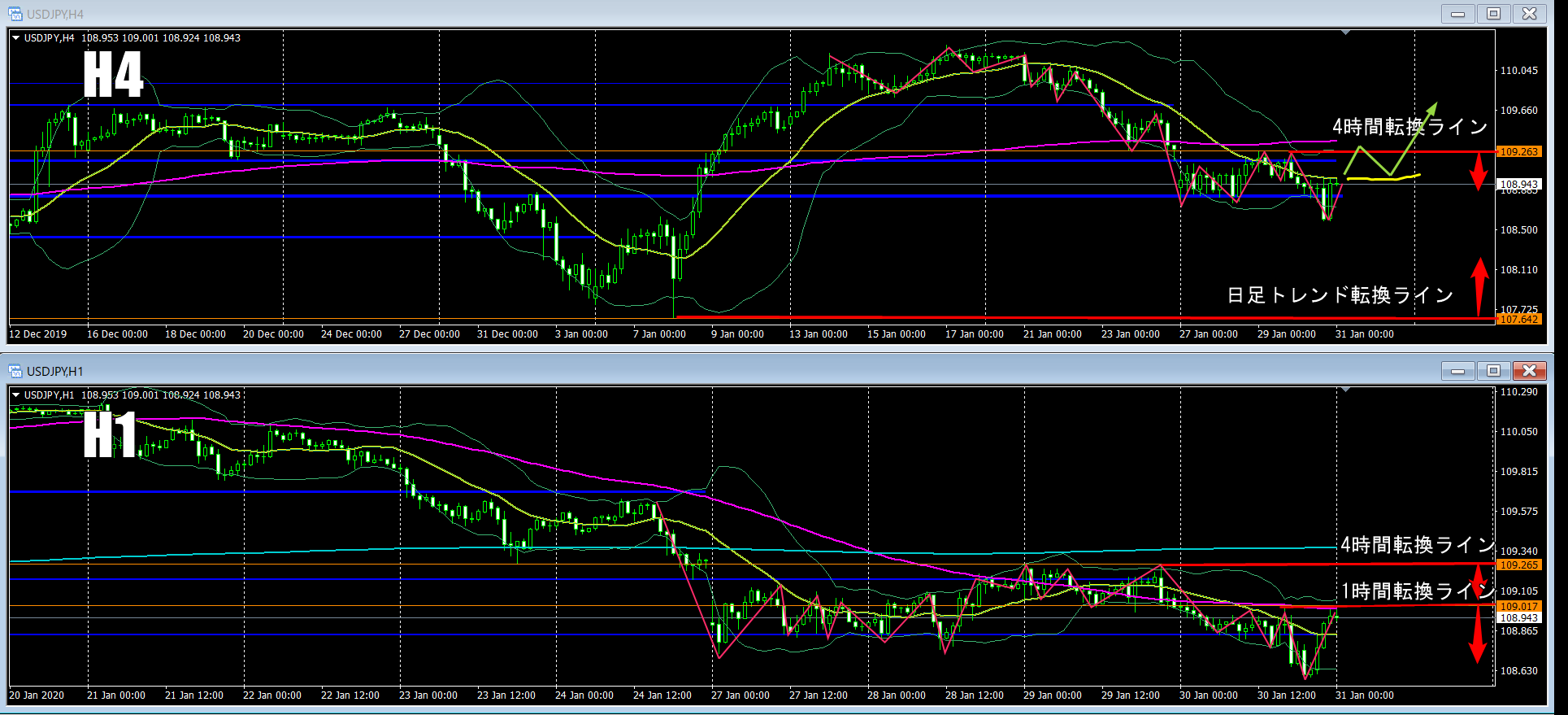Click the '7 Jan 00:00' date on H4 time axis
The width and height of the screenshot is (1568, 715).
click(660, 334)
